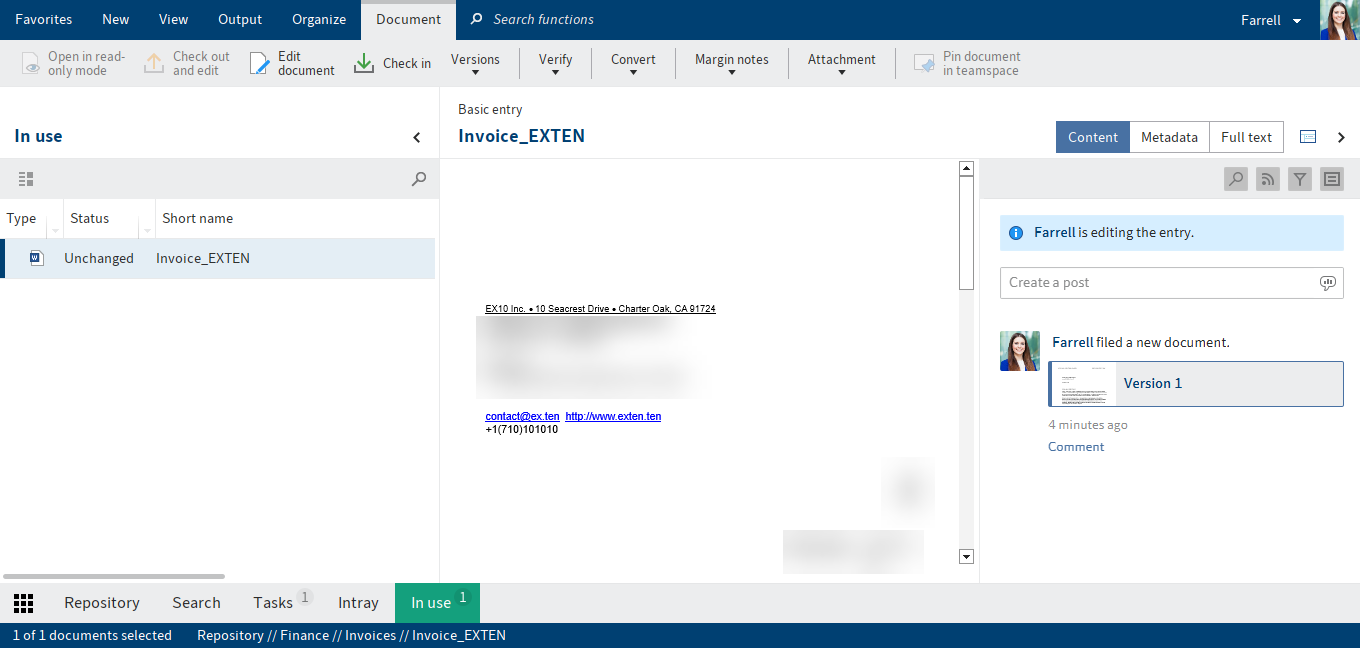Switch to the Tasks tab

(273, 602)
